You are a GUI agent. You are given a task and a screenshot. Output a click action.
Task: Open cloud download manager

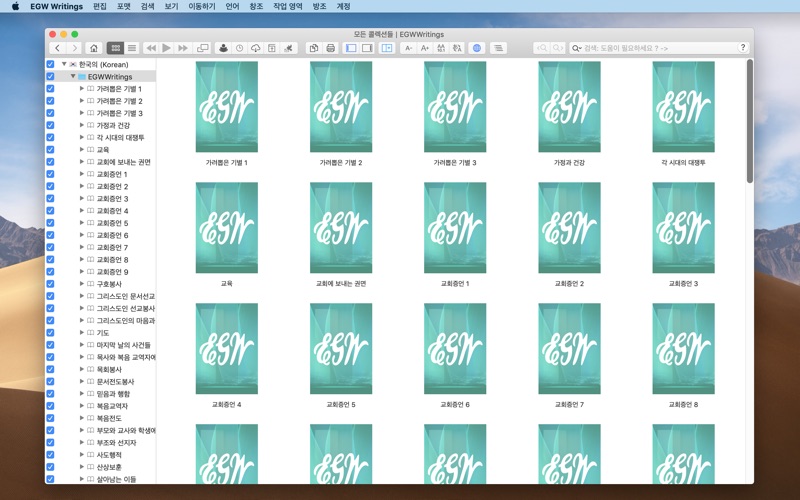click(x=256, y=48)
